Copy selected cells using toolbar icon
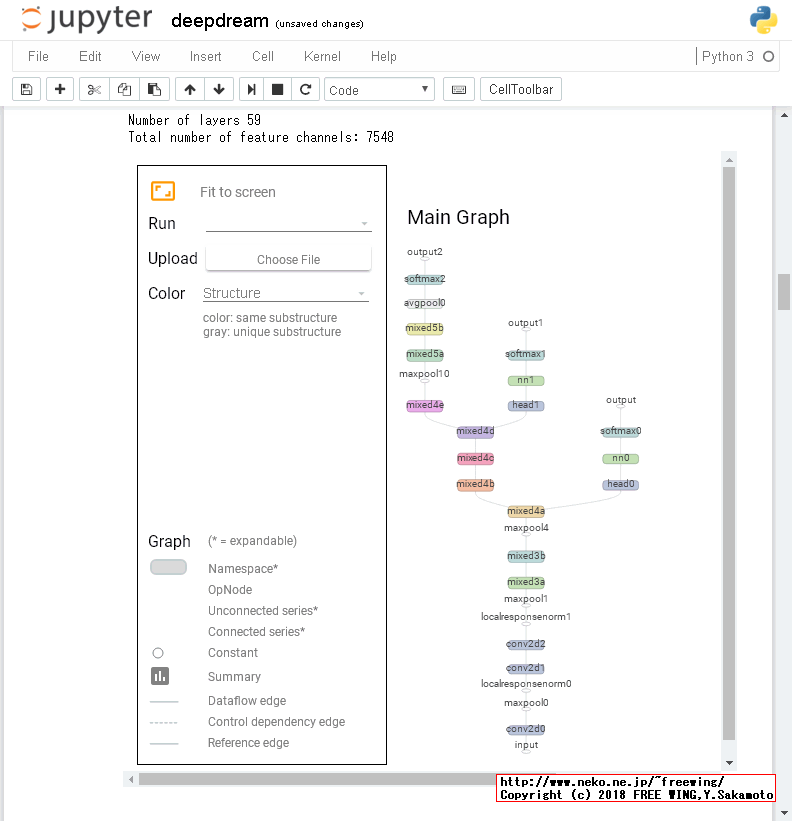The height and width of the screenshot is (821, 792). tap(124, 89)
